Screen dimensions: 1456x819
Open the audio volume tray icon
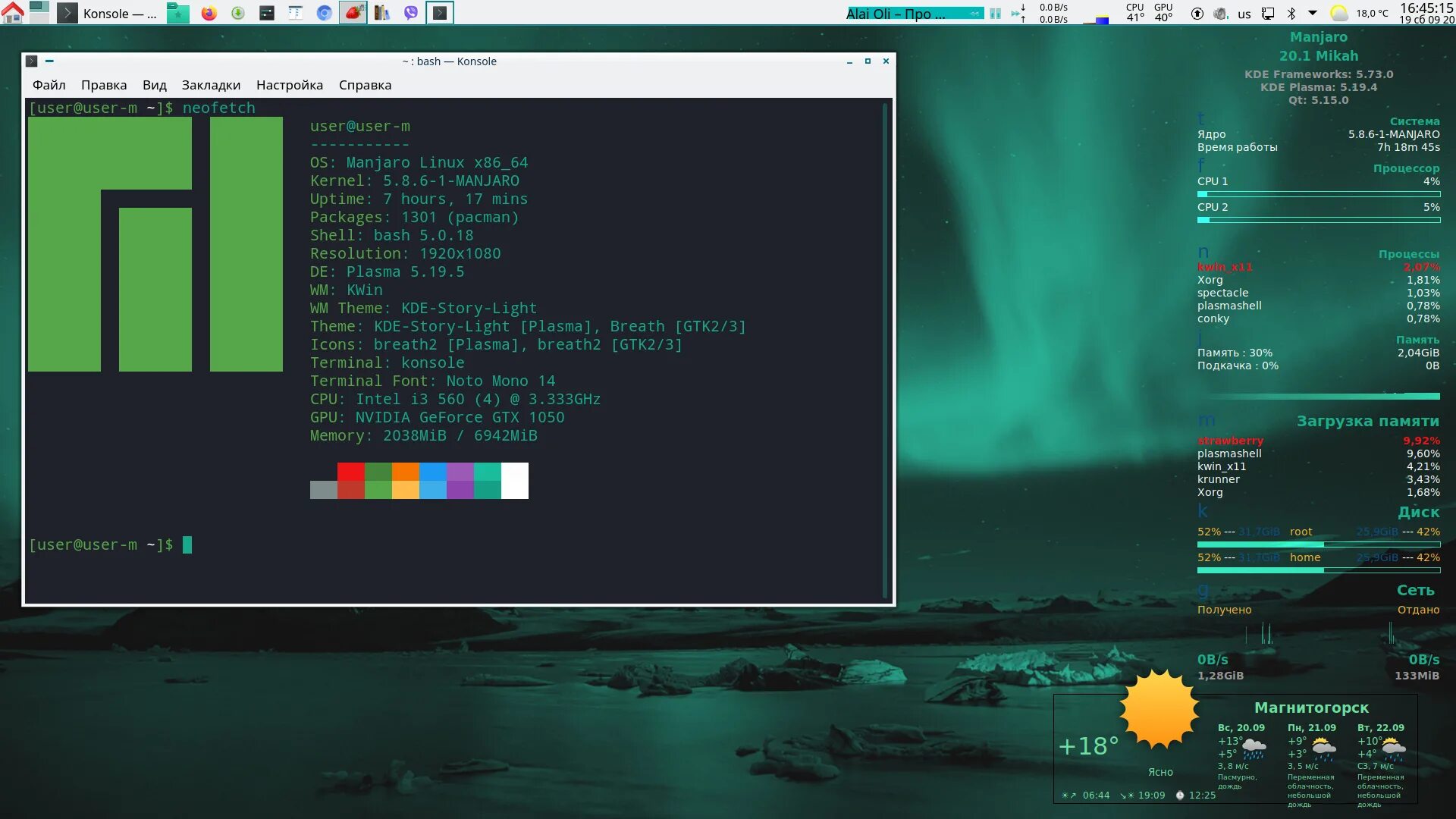pos(1220,13)
